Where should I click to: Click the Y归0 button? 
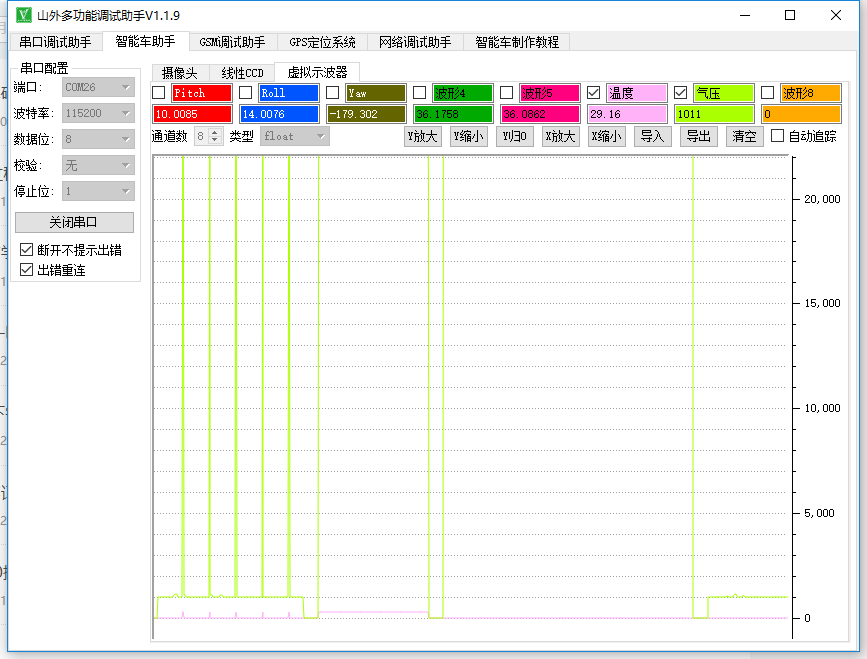pos(515,136)
